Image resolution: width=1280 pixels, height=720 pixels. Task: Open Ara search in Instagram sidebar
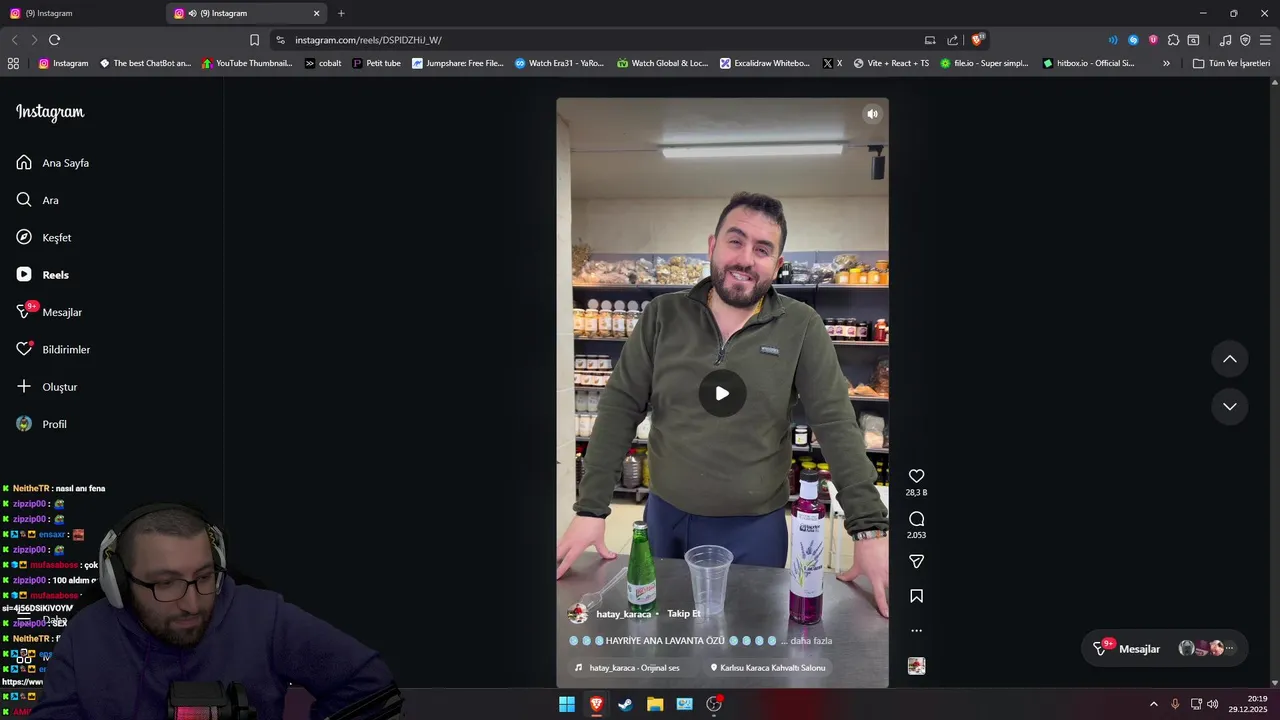pos(37,200)
